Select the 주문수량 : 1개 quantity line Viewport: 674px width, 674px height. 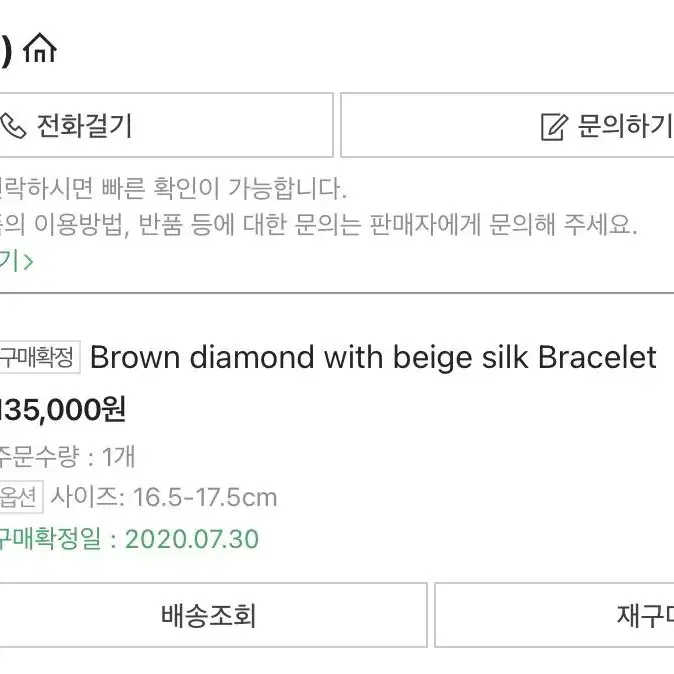pos(67,456)
